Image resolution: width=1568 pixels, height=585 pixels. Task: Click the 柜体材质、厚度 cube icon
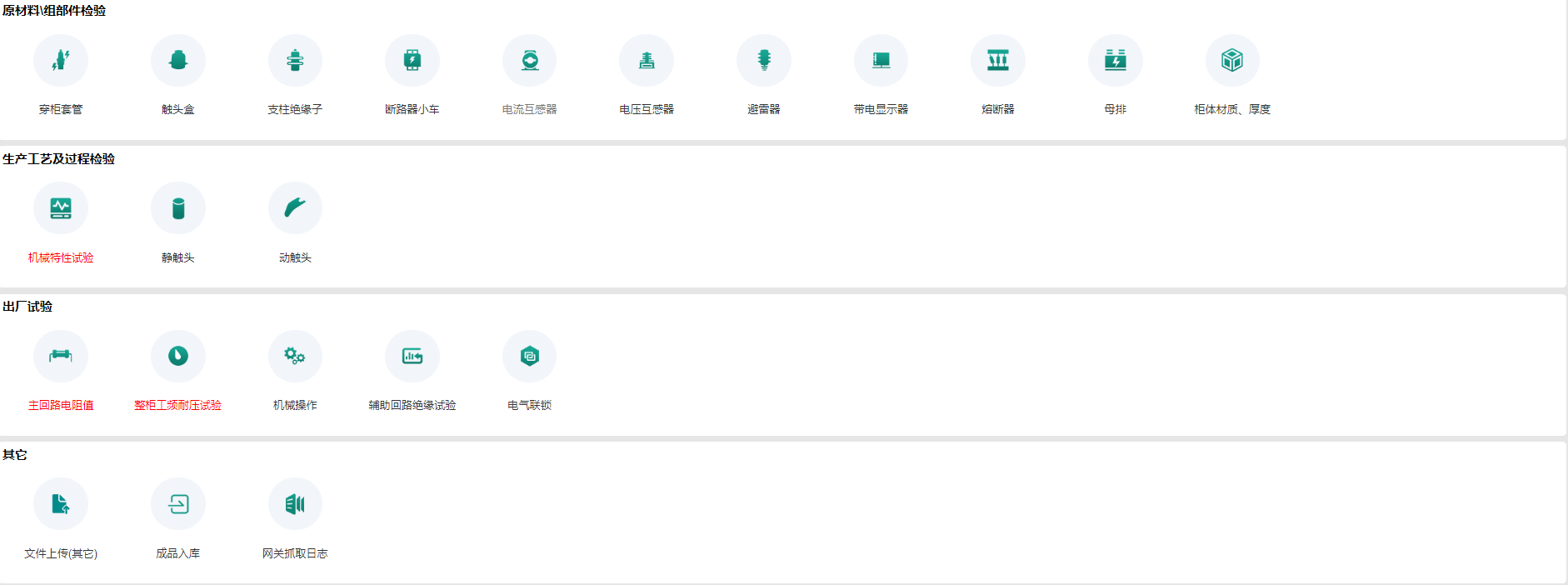click(x=1232, y=61)
